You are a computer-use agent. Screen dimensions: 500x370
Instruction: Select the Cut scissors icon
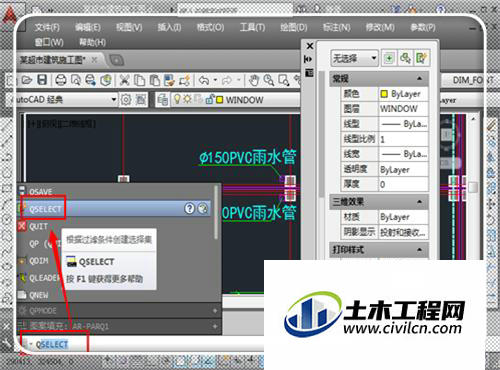(x=124, y=80)
